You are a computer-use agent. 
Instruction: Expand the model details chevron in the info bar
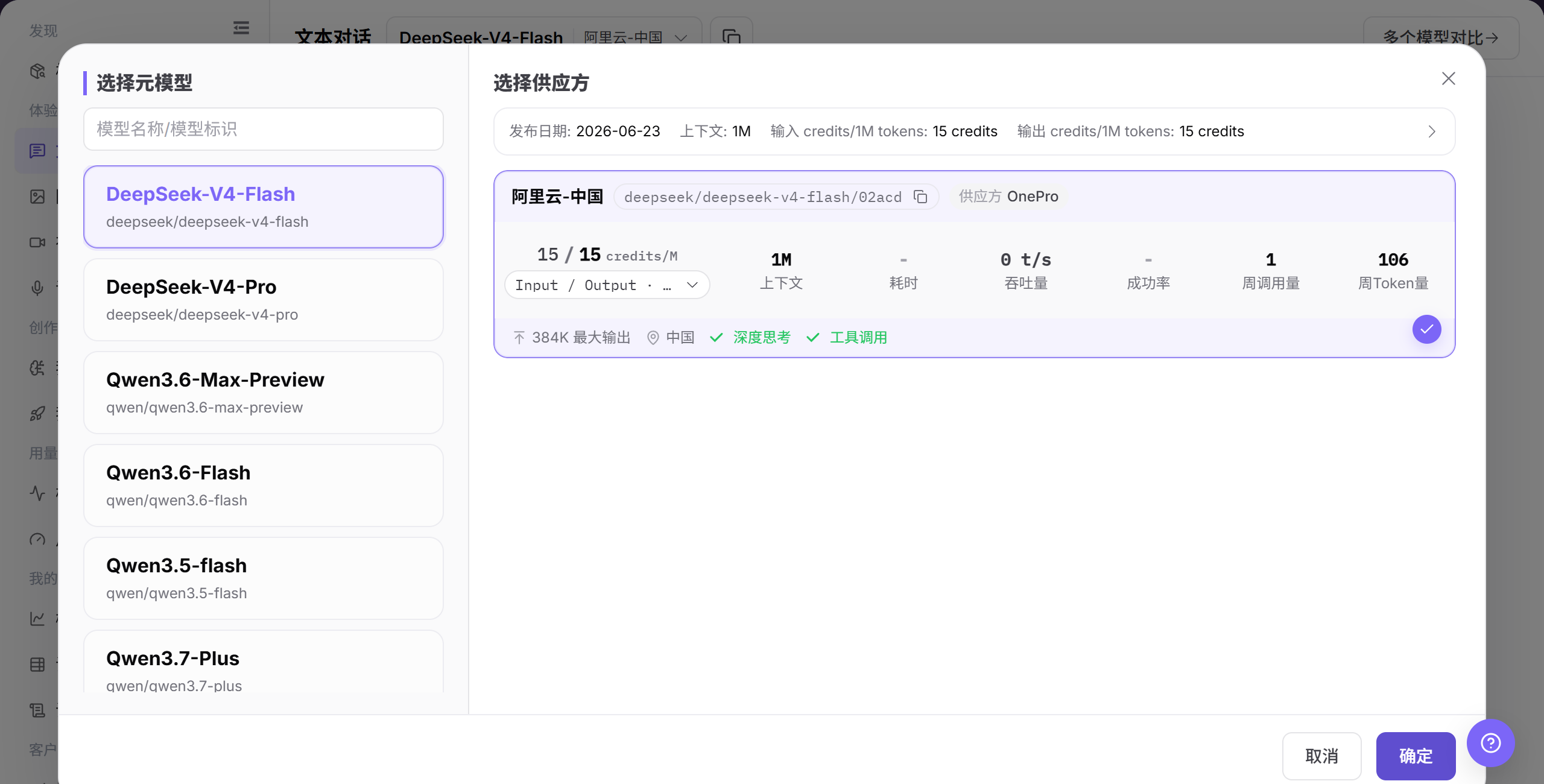[x=1432, y=131]
